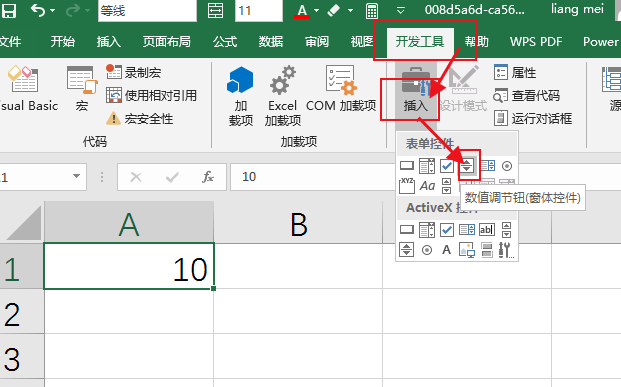Click the liang mei account name
Viewport: 621px width, 387px height.
(577, 9)
